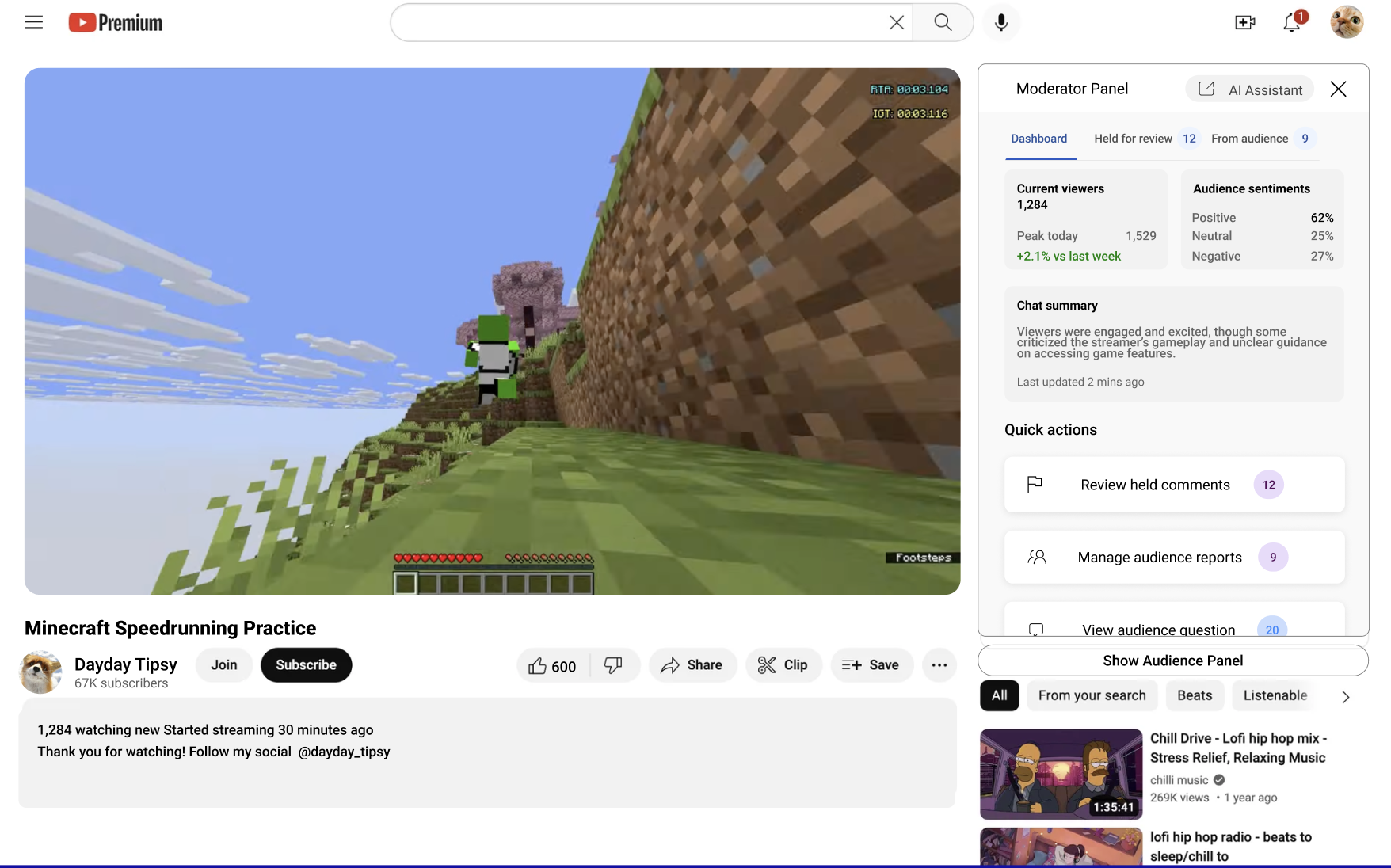
Task: Open the Create video icon
Action: (x=1244, y=22)
